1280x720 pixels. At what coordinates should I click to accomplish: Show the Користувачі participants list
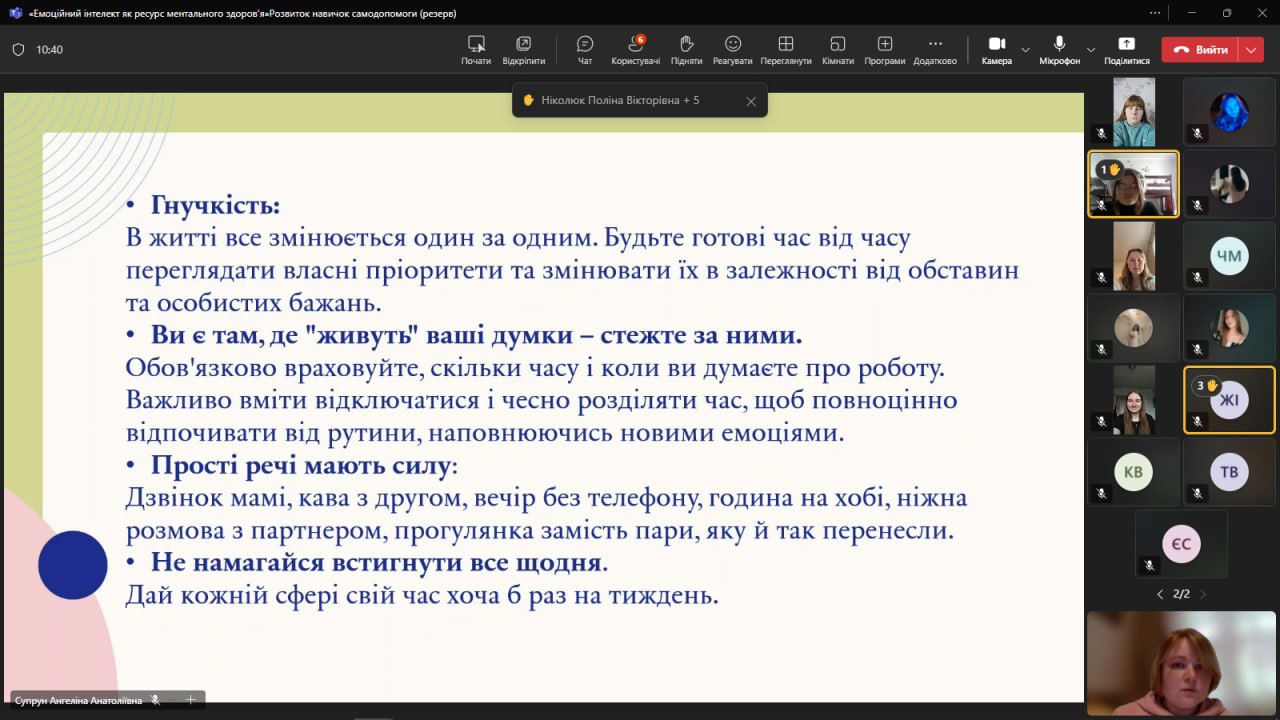(x=635, y=49)
